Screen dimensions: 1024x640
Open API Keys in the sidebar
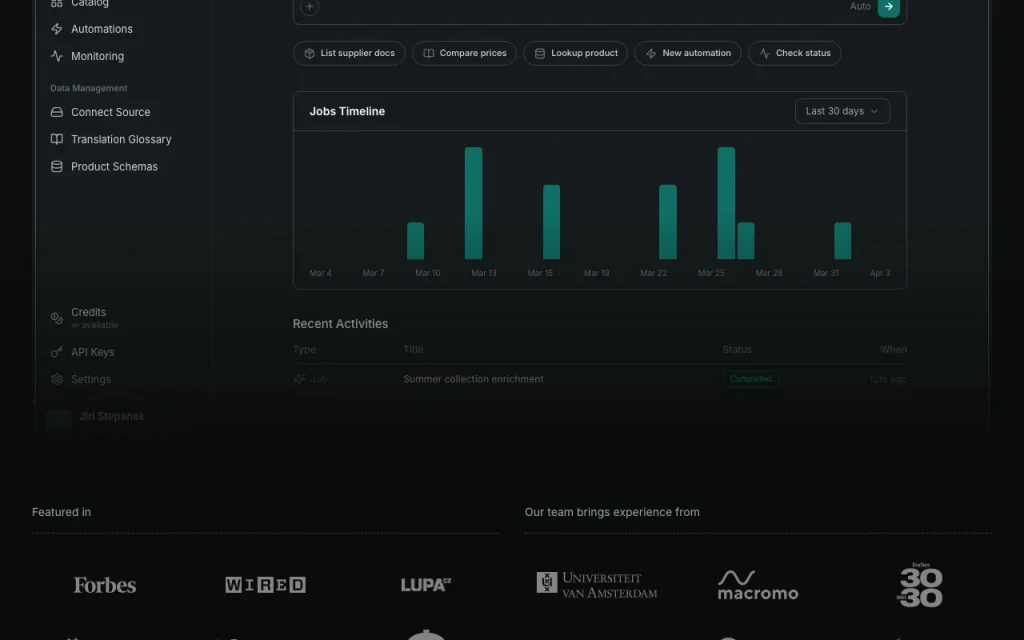click(92, 352)
